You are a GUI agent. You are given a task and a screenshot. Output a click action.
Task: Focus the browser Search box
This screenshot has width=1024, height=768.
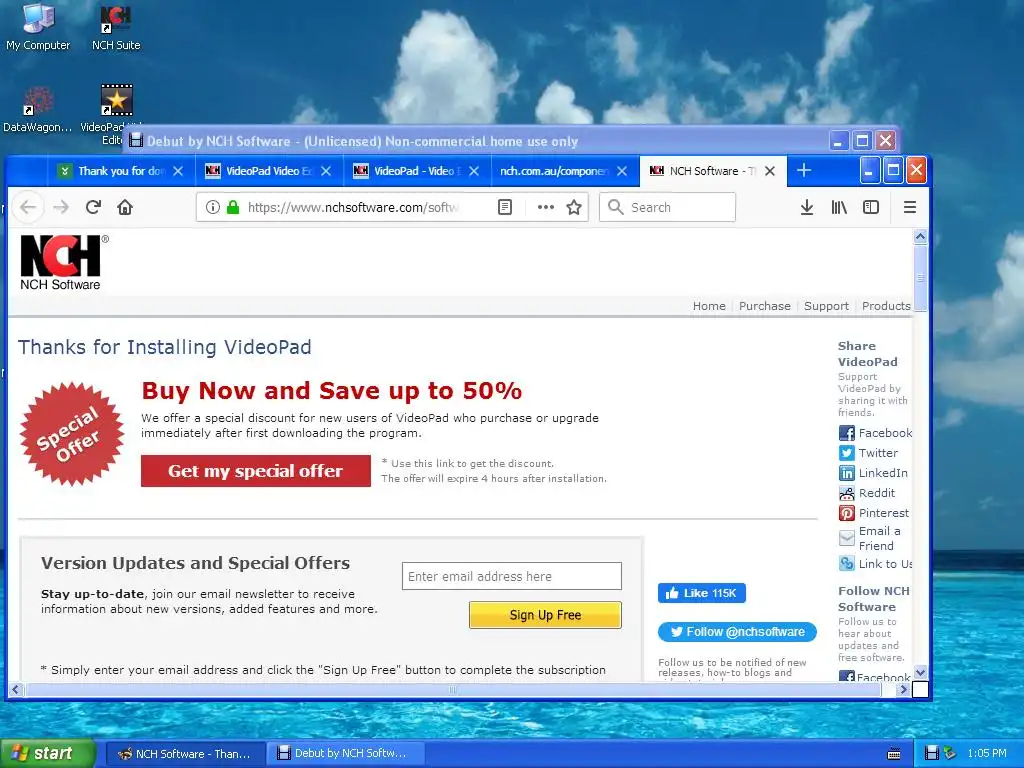pyautogui.click(x=667, y=207)
